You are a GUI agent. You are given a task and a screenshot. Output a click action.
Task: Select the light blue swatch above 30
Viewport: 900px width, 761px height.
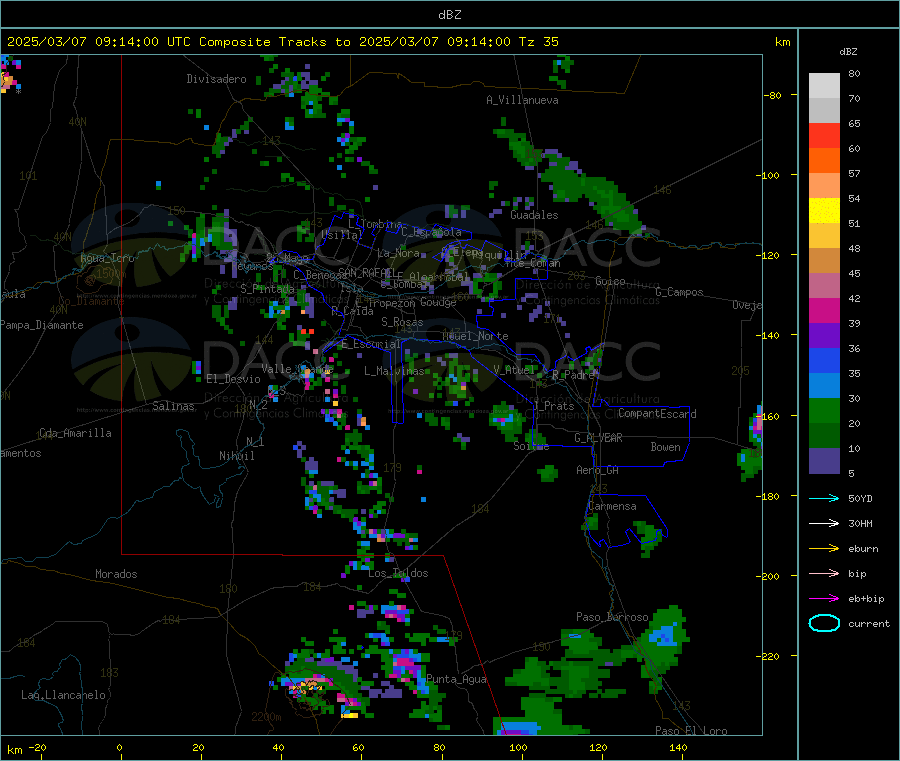[824, 385]
